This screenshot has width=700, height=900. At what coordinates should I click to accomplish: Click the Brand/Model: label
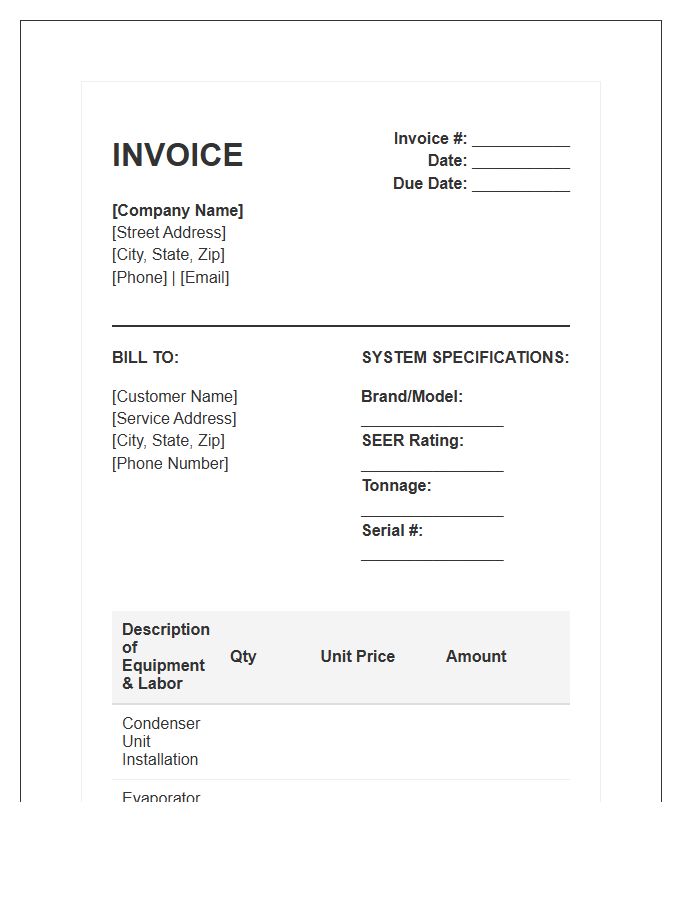(412, 397)
